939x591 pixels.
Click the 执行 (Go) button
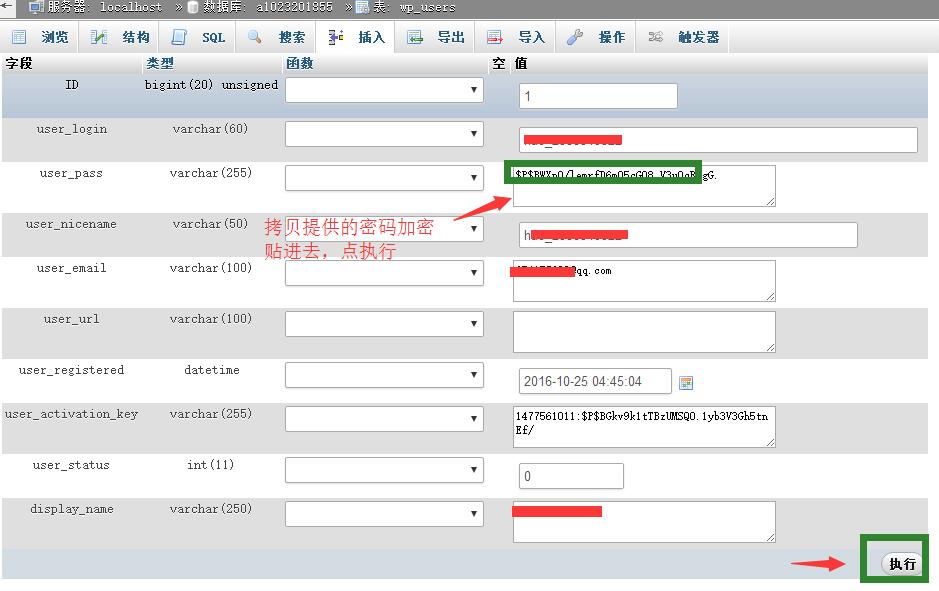(901, 563)
